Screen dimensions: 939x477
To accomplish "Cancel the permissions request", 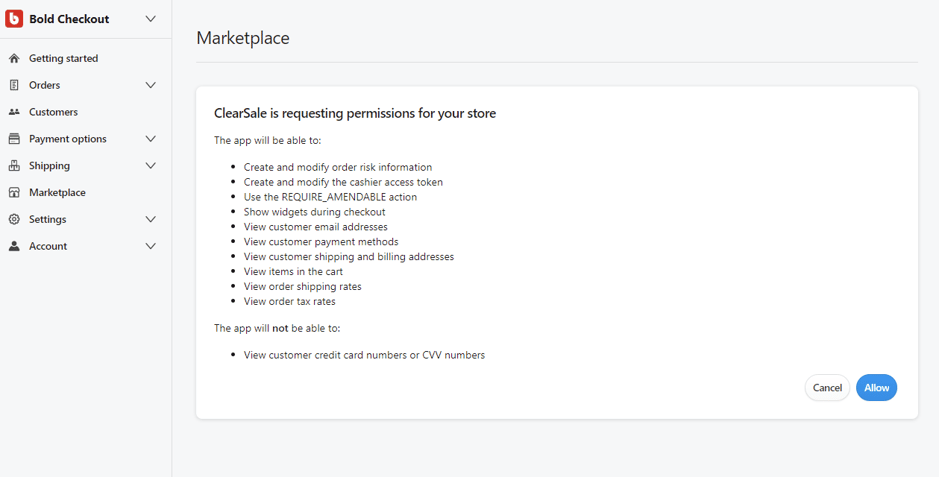I will click(827, 388).
